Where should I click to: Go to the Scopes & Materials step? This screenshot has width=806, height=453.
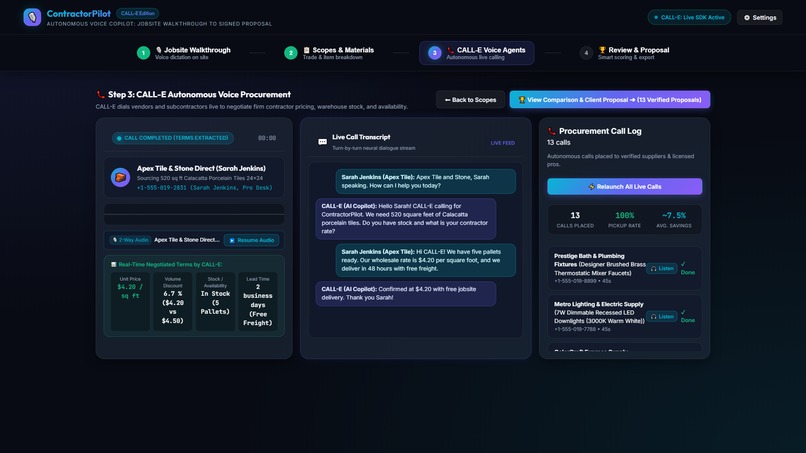(x=329, y=53)
